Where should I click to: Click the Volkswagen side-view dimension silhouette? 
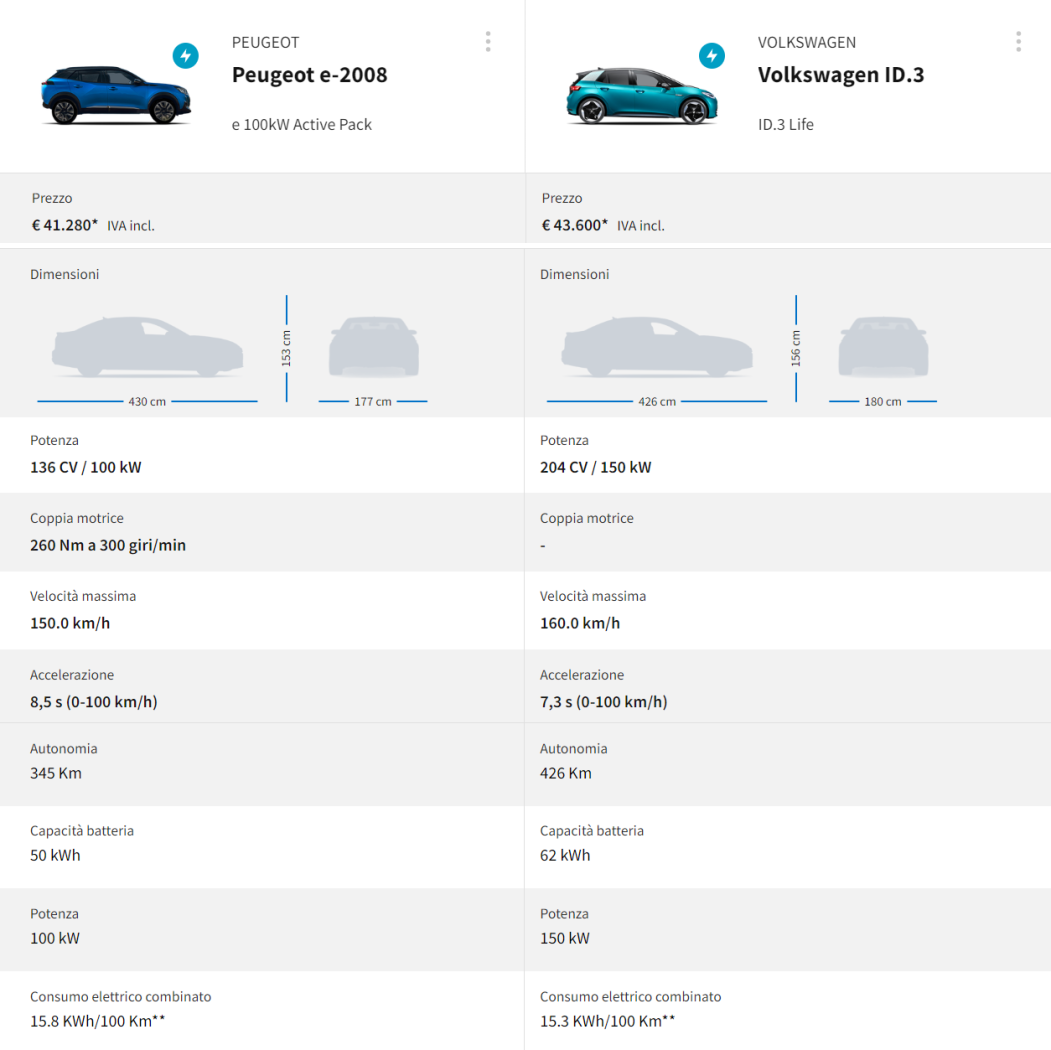point(657,347)
